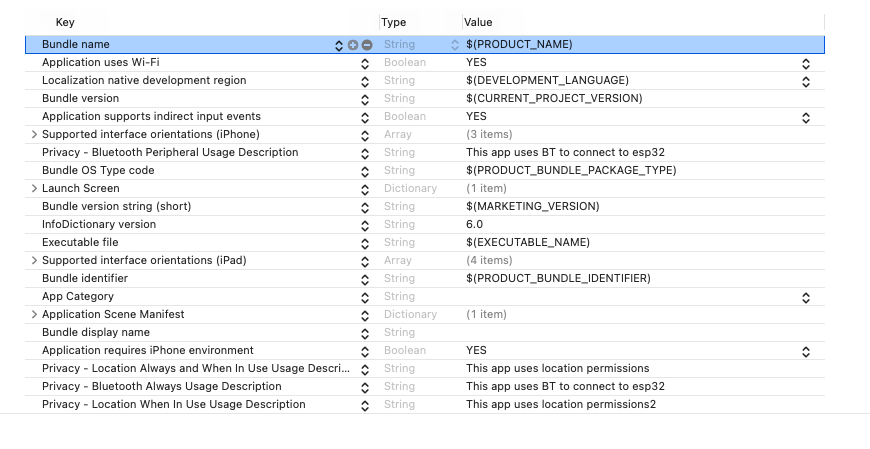Open value dropdown for Application requires iPhone environment
The height and width of the screenshot is (449, 870).
point(805,351)
